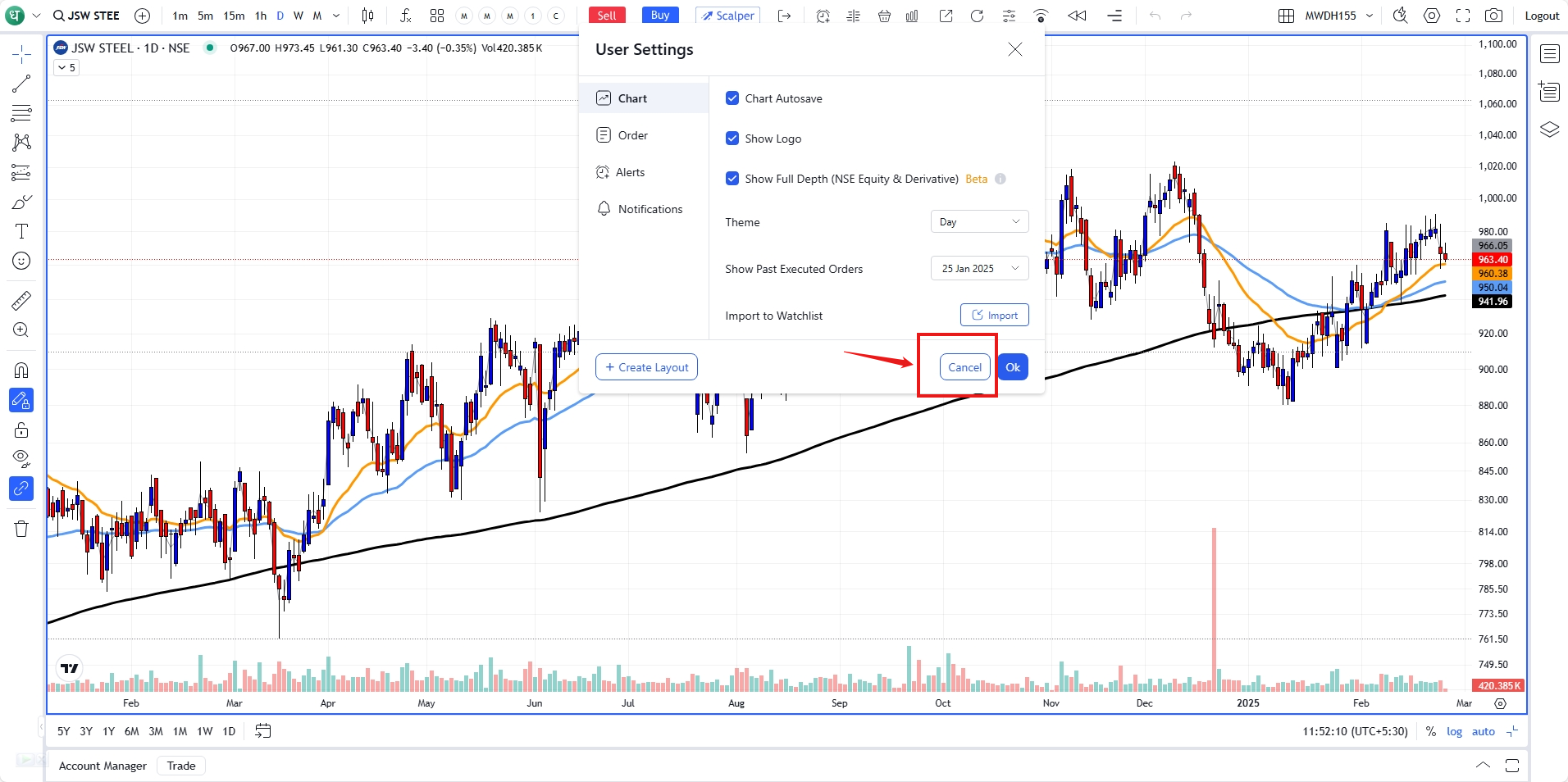Enter fullscreen mode icon
1568x782 pixels.
1463,16
